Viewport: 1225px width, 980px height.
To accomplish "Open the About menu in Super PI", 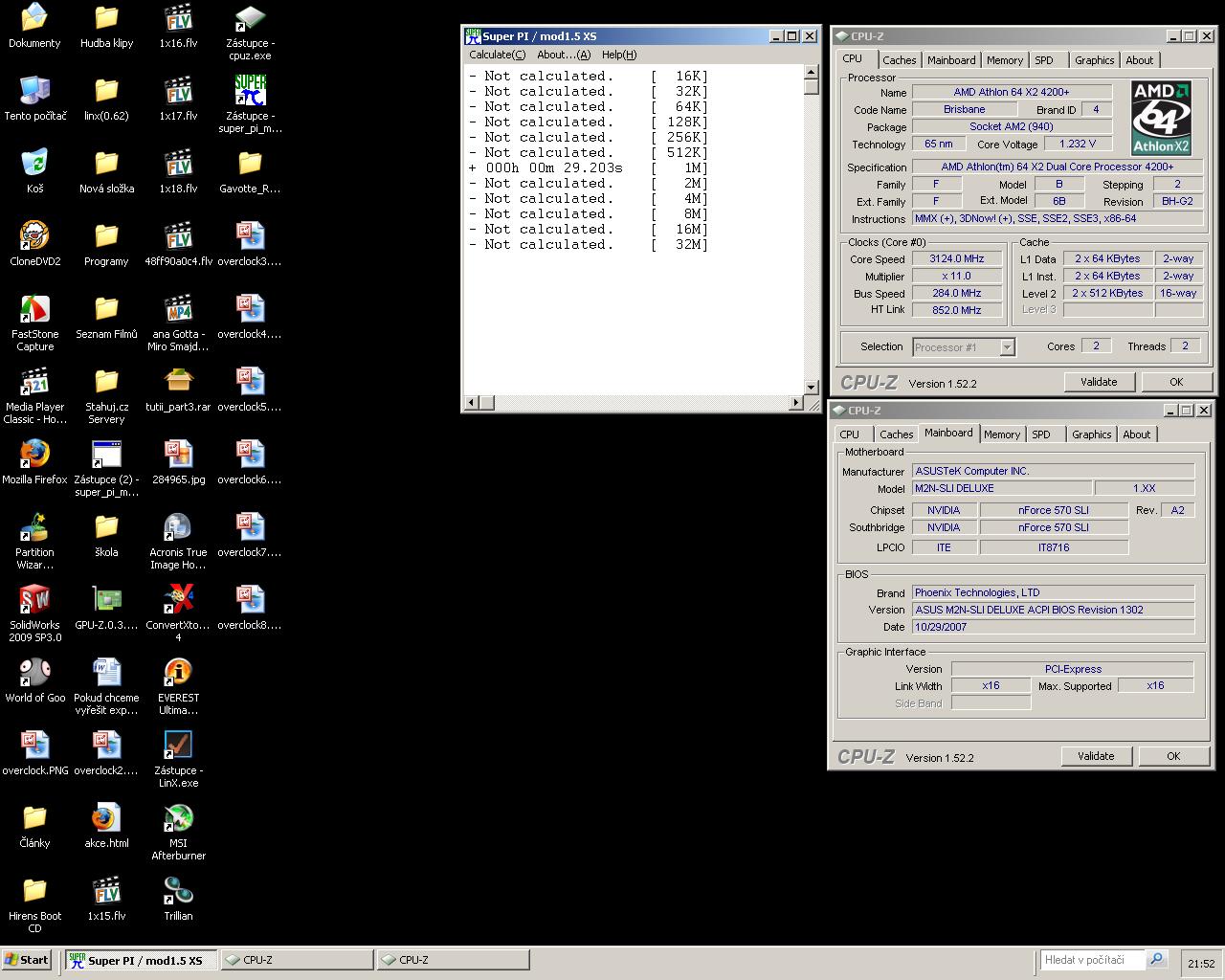I will tap(564, 55).
